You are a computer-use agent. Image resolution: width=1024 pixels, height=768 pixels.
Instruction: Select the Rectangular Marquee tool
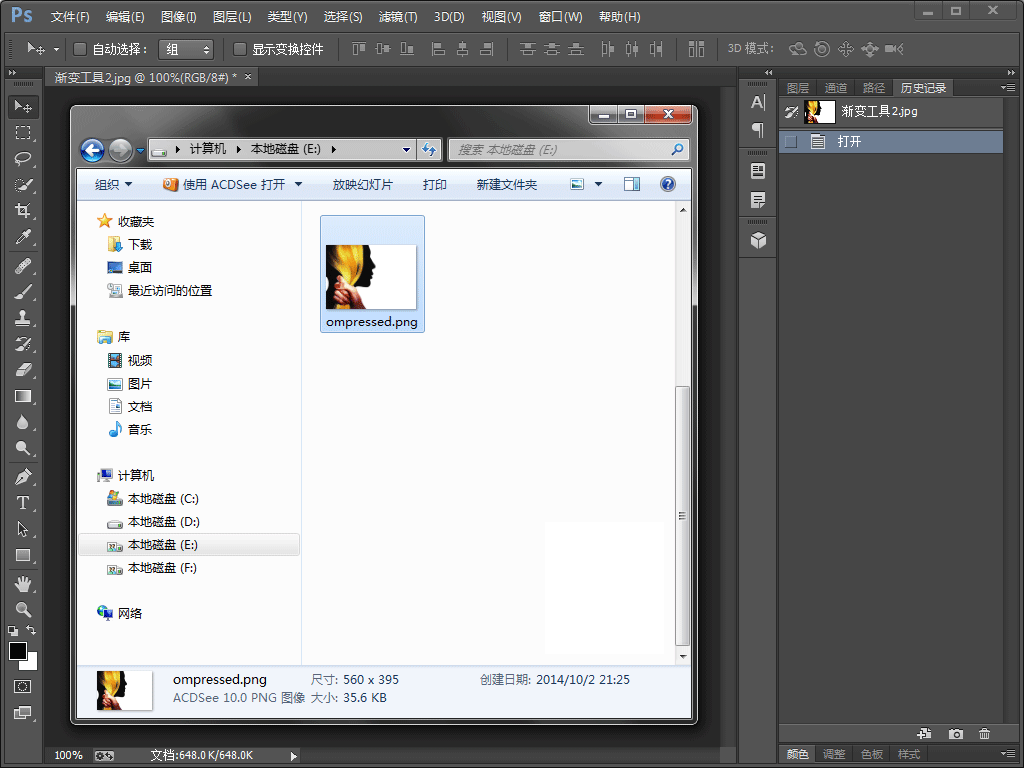[x=23, y=133]
